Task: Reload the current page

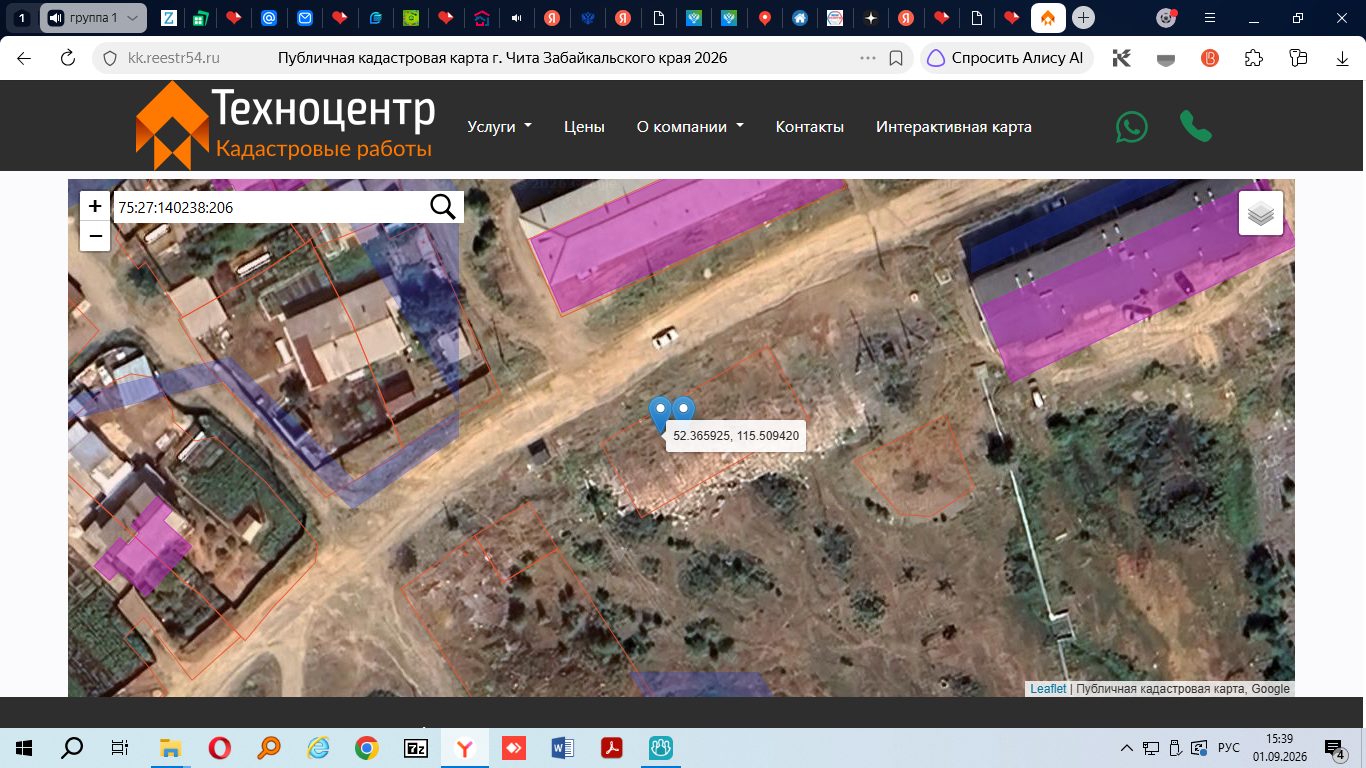Action: click(x=68, y=58)
